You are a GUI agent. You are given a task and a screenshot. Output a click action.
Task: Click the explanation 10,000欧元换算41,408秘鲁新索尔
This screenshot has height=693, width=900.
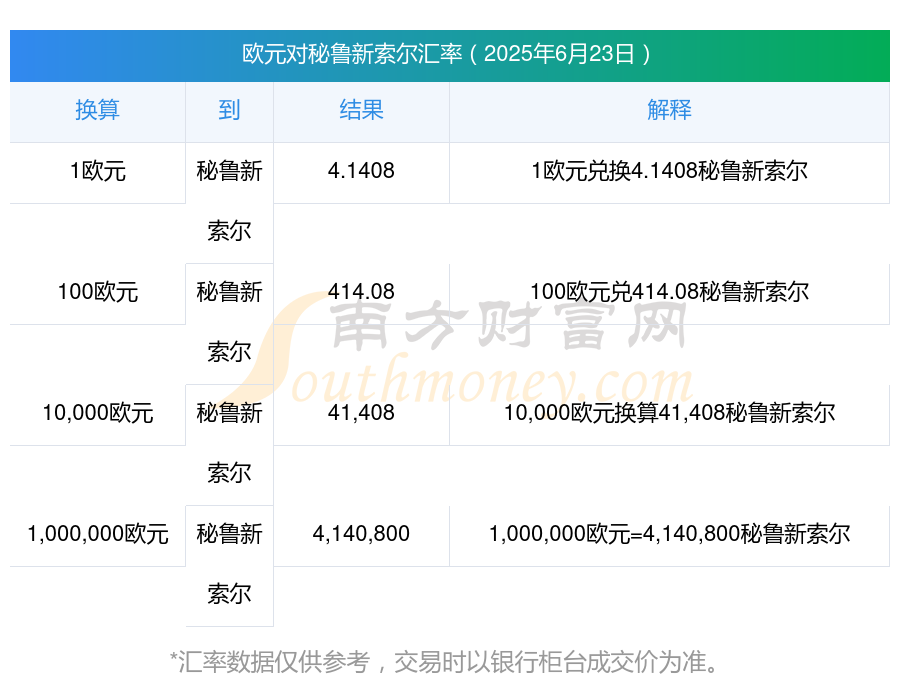(x=669, y=413)
